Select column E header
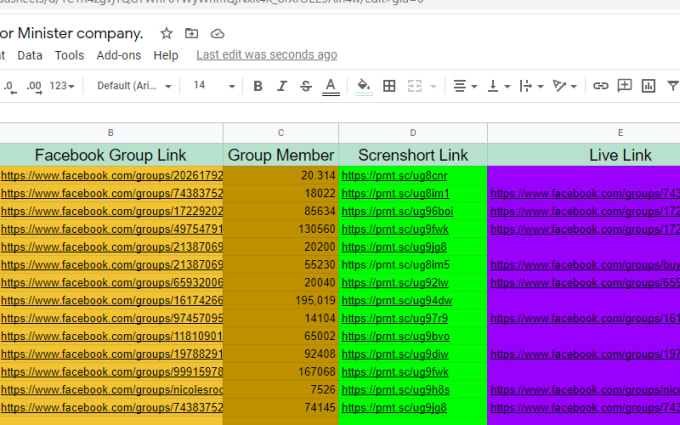The image size is (680, 425). pyautogui.click(x=584, y=133)
